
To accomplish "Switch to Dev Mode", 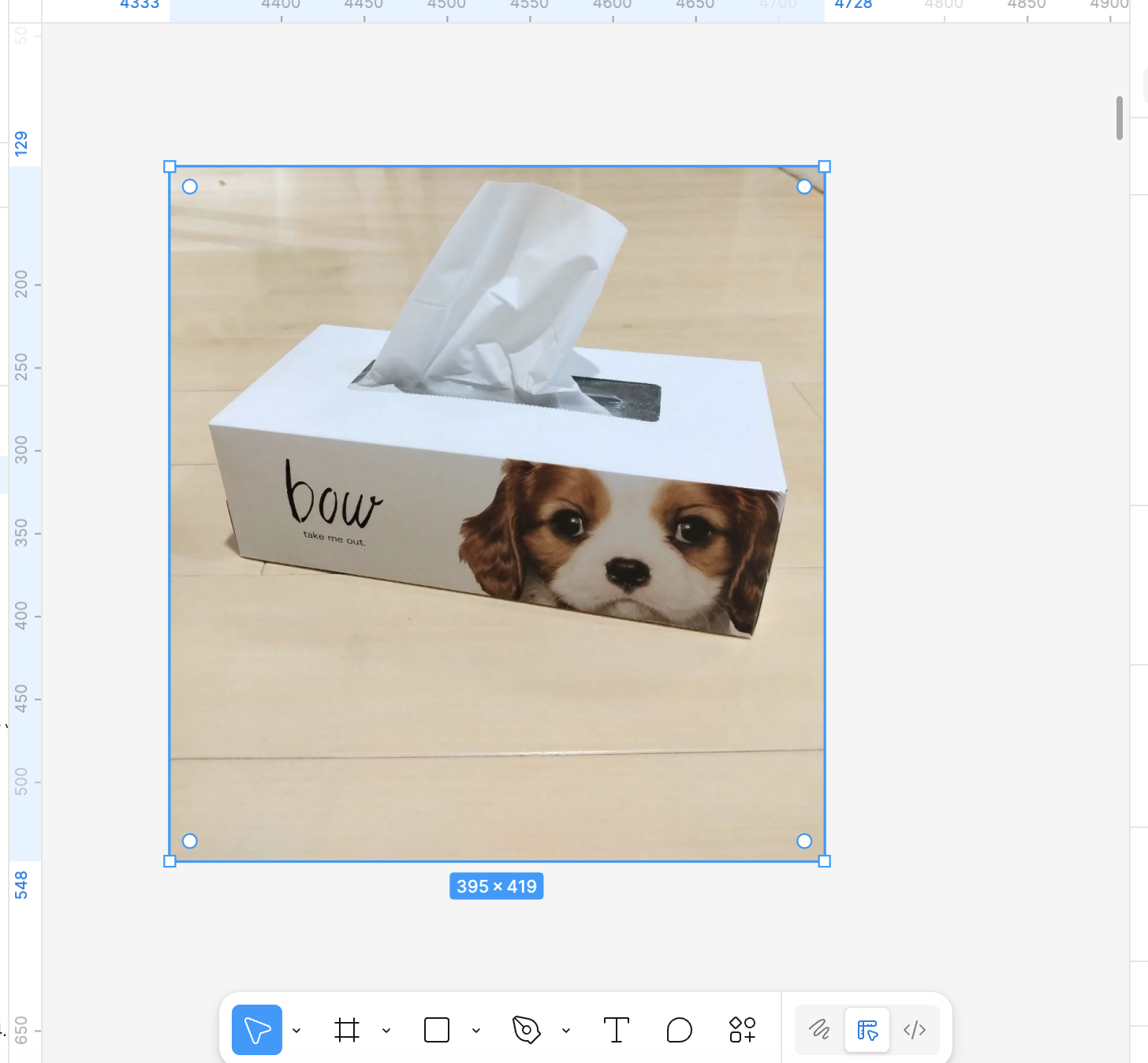I will 915,1030.
